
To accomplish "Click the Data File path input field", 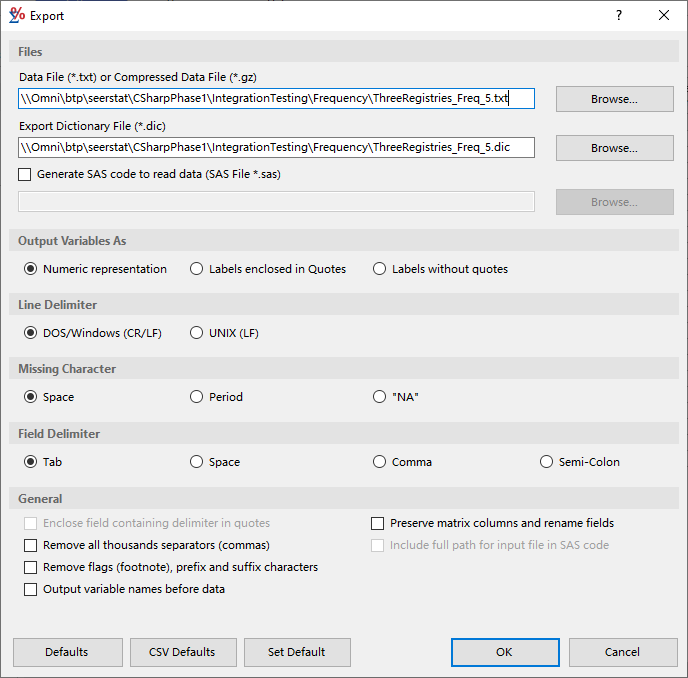I will [276, 98].
